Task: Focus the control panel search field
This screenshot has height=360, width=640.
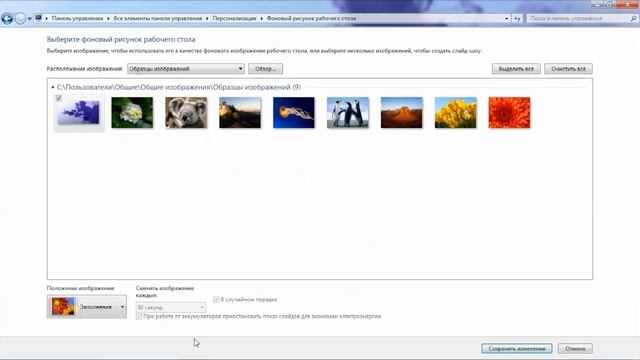Action: (x=578, y=18)
